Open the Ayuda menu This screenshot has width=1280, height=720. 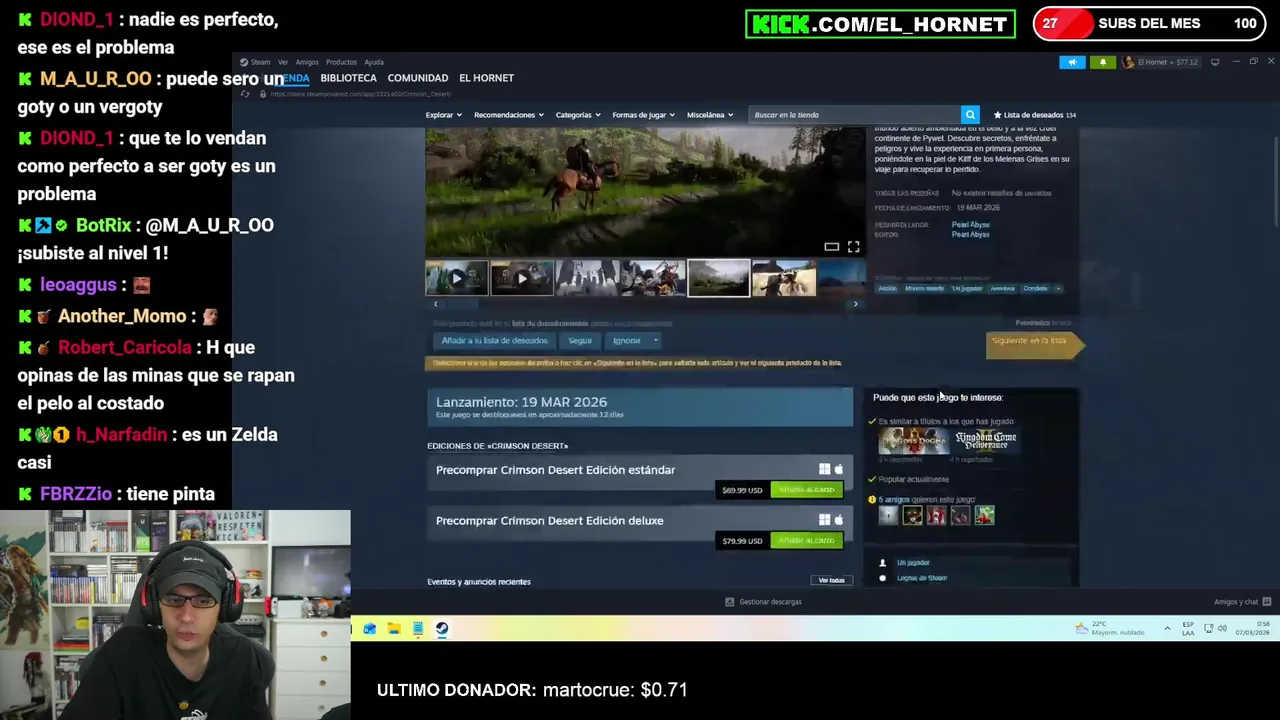coord(374,62)
